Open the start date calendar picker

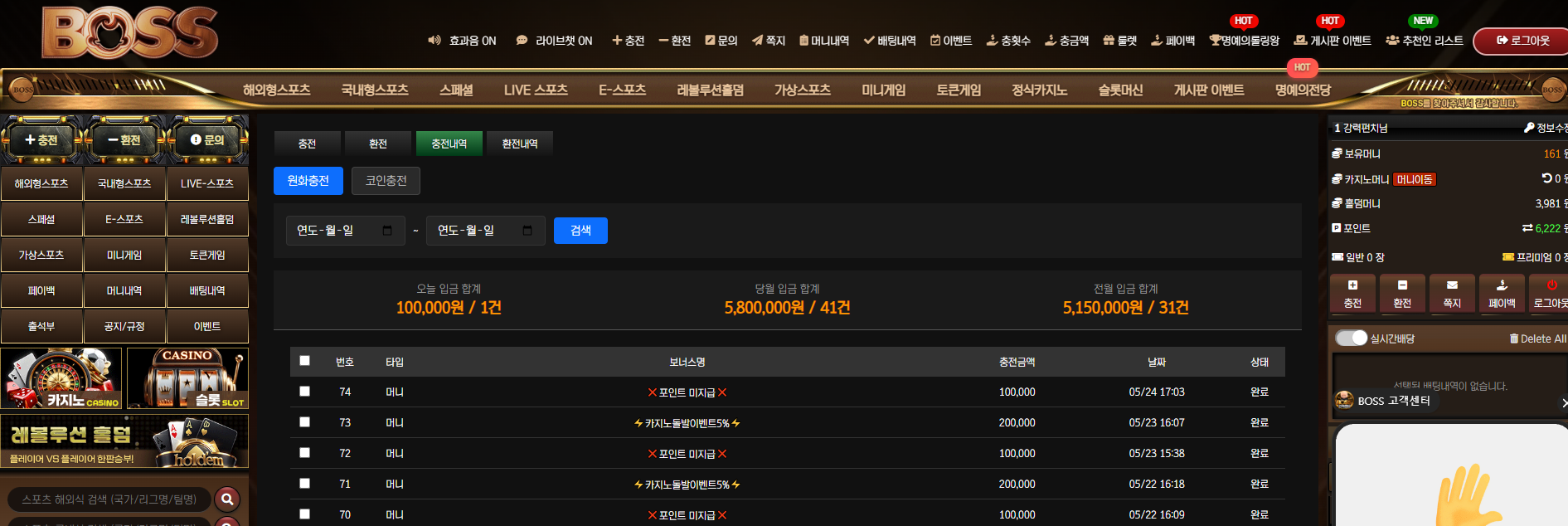click(387, 231)
